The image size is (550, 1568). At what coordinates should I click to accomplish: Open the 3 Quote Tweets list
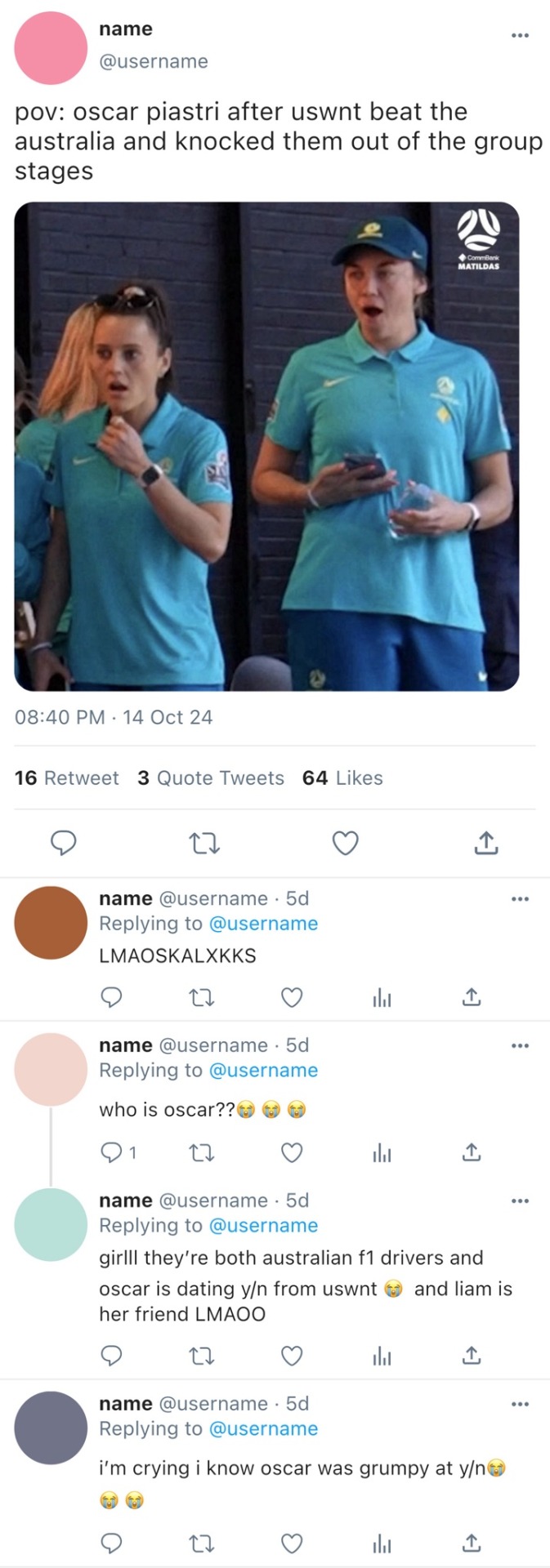coord(211,778)
